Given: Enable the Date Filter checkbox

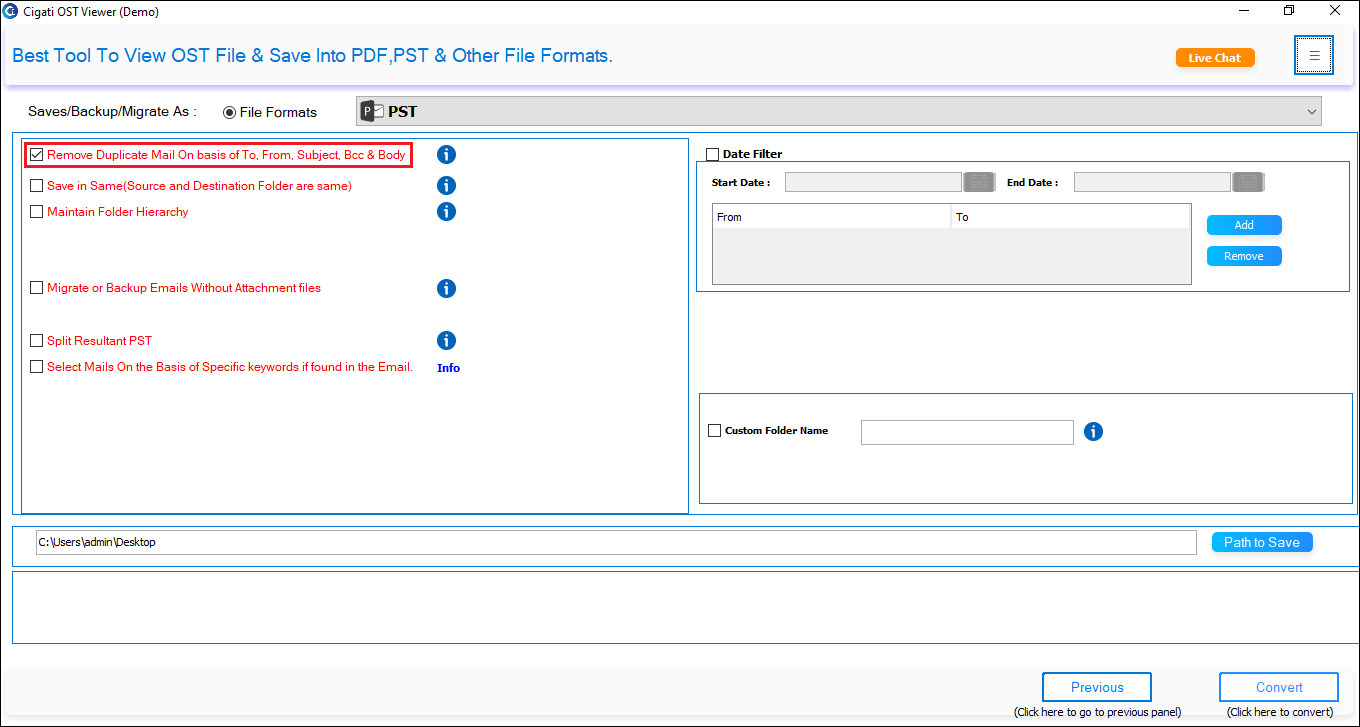Looking at the screenshot, I should click(x=713, y=154).
